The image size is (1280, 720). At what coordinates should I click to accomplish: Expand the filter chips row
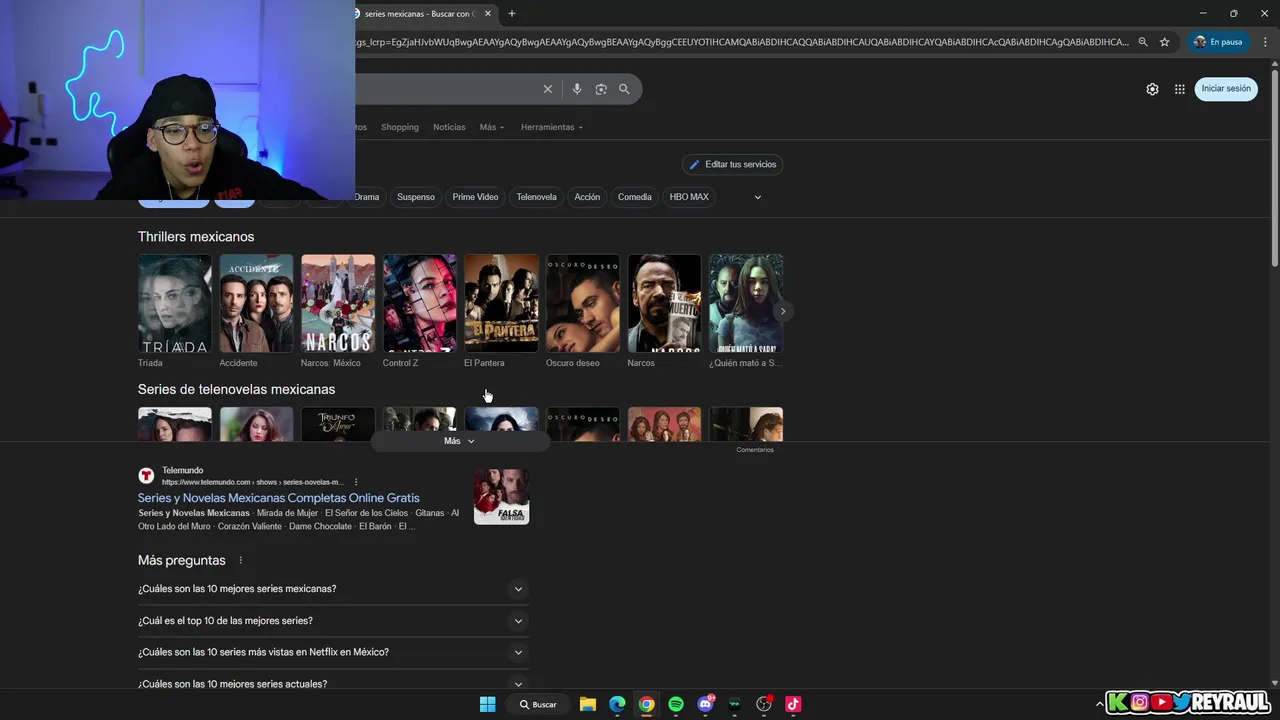pyautogui.click(x=757, y=197)
